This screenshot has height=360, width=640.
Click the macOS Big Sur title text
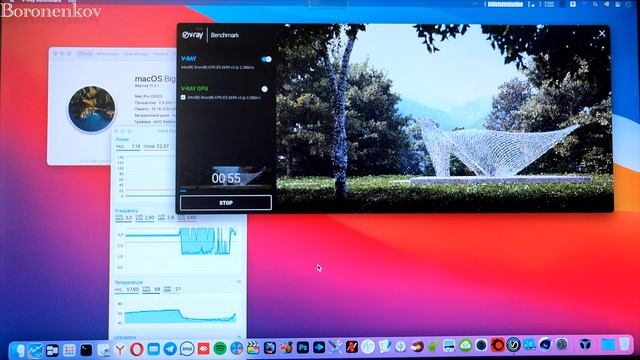(156, 79)
